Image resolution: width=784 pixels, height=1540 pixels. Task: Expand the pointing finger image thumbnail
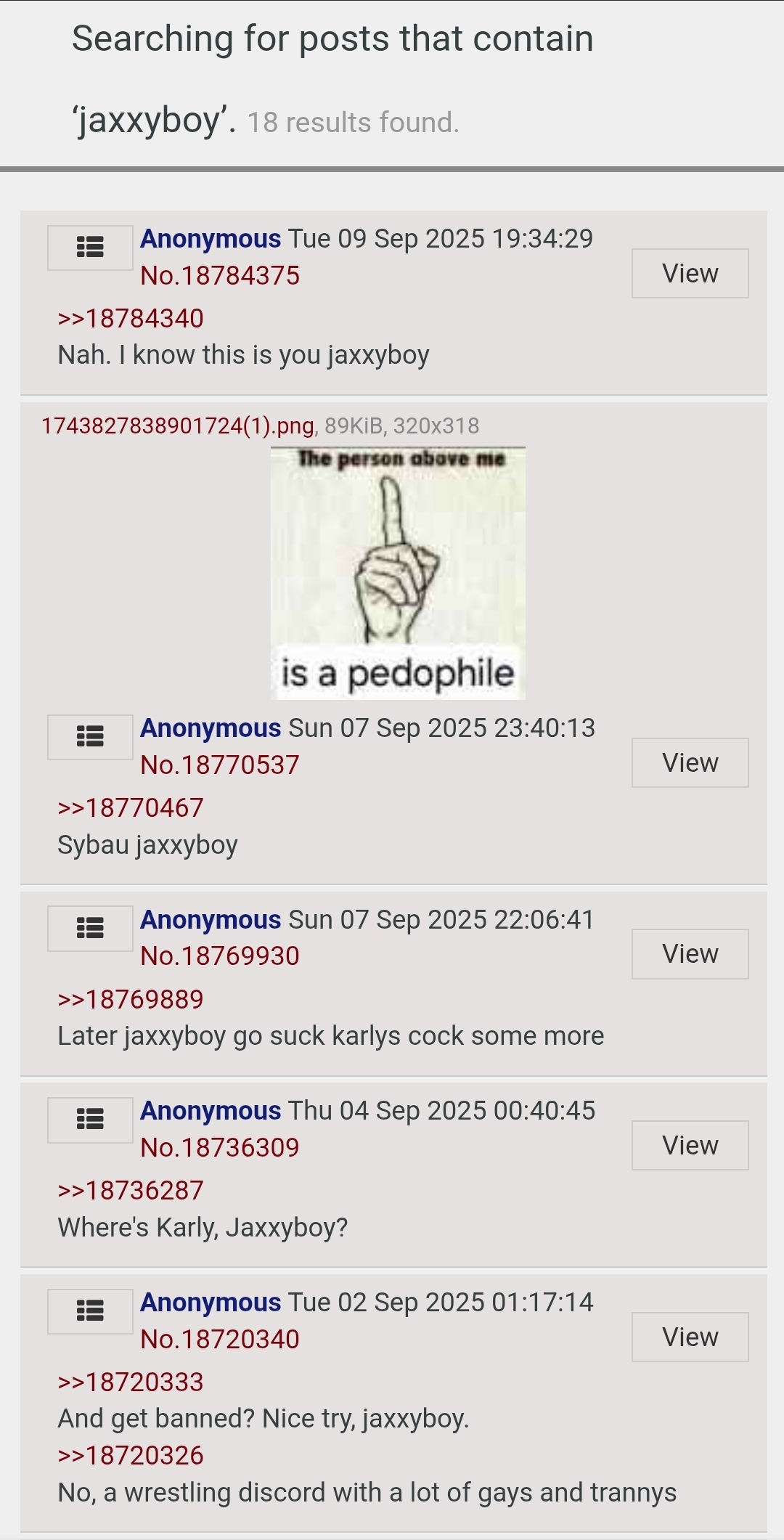point(398,573)
